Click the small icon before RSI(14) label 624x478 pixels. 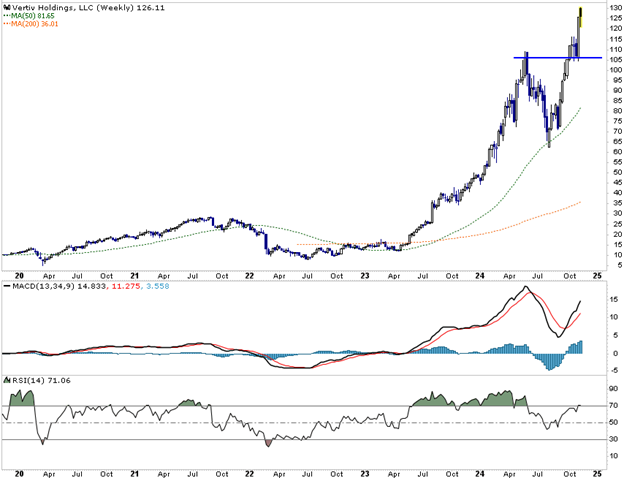point(6,380)
